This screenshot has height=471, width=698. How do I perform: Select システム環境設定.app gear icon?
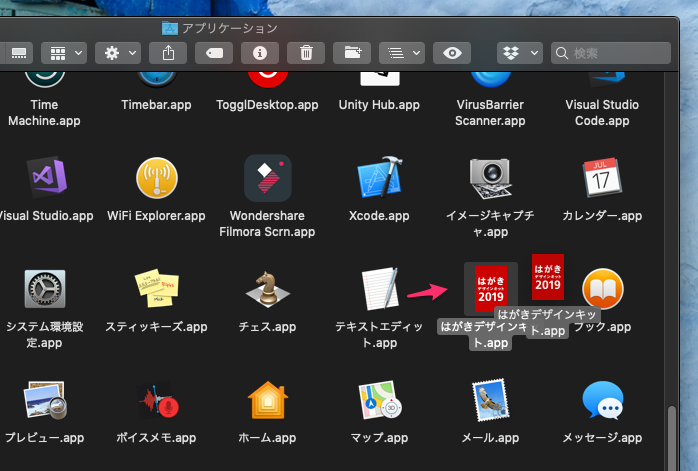(45, 289)
